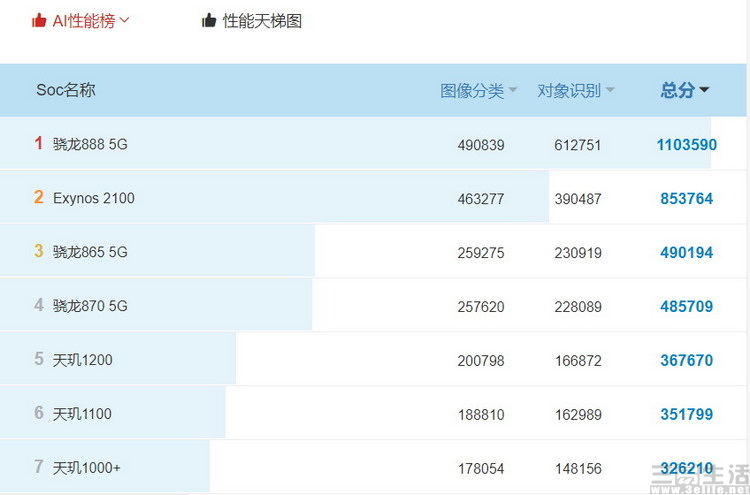Screen dimensions: 750x495
Task: Select the AI性能榜 tab label
Action: pos(84,21)
